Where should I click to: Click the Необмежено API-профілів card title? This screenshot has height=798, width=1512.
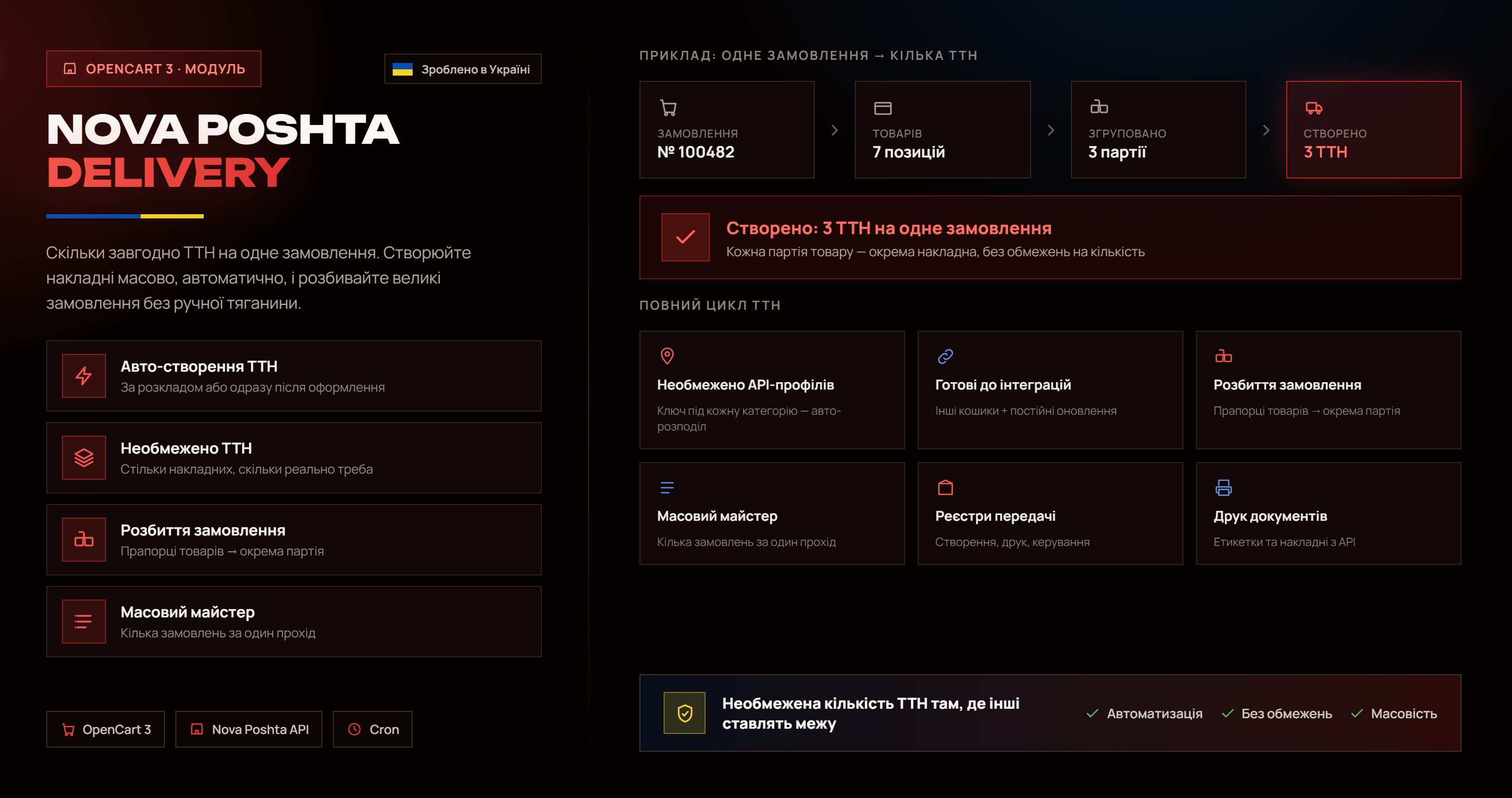[745, 385]
